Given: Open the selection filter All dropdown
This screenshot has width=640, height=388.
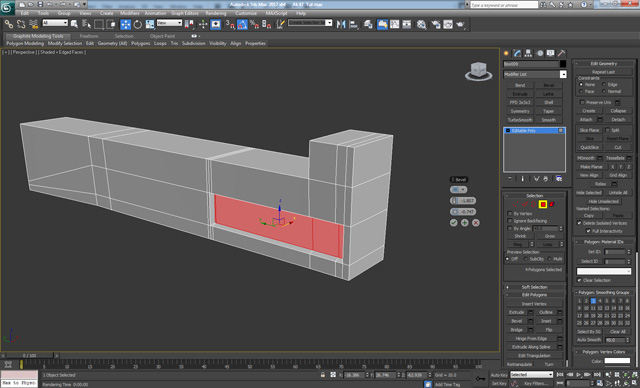Looking at the screenshot, I should point(55,23).
